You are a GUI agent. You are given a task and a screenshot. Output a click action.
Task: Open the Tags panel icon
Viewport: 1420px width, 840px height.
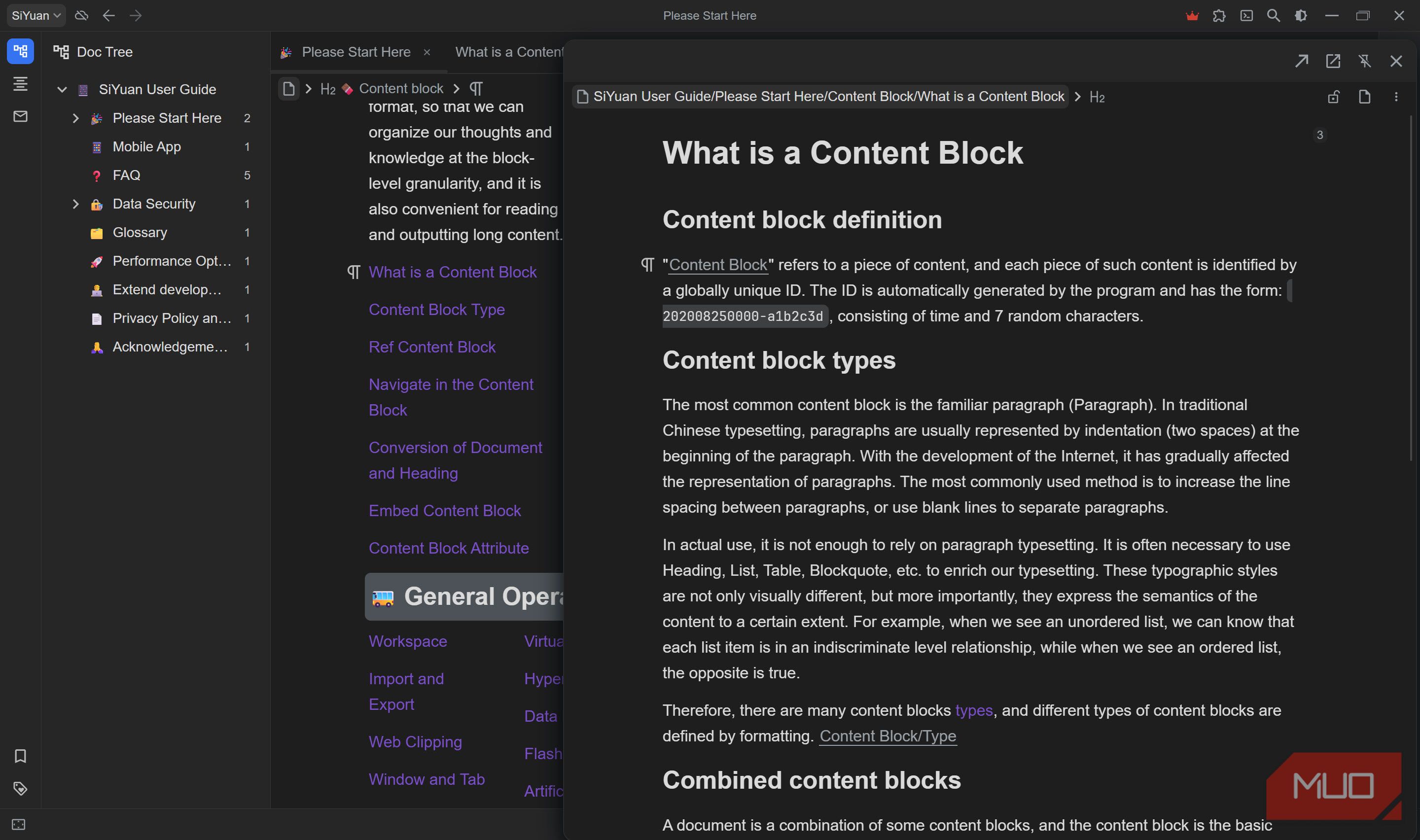(20, 788)
